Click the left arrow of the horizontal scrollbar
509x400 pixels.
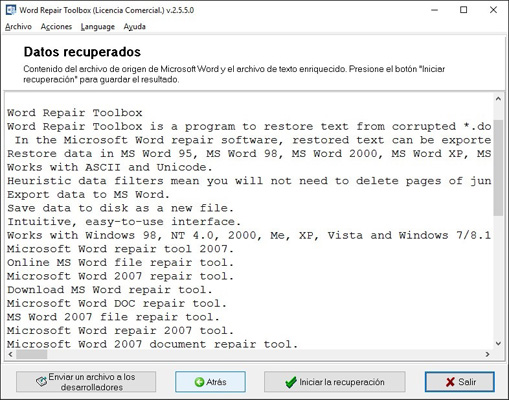(11, 354)
